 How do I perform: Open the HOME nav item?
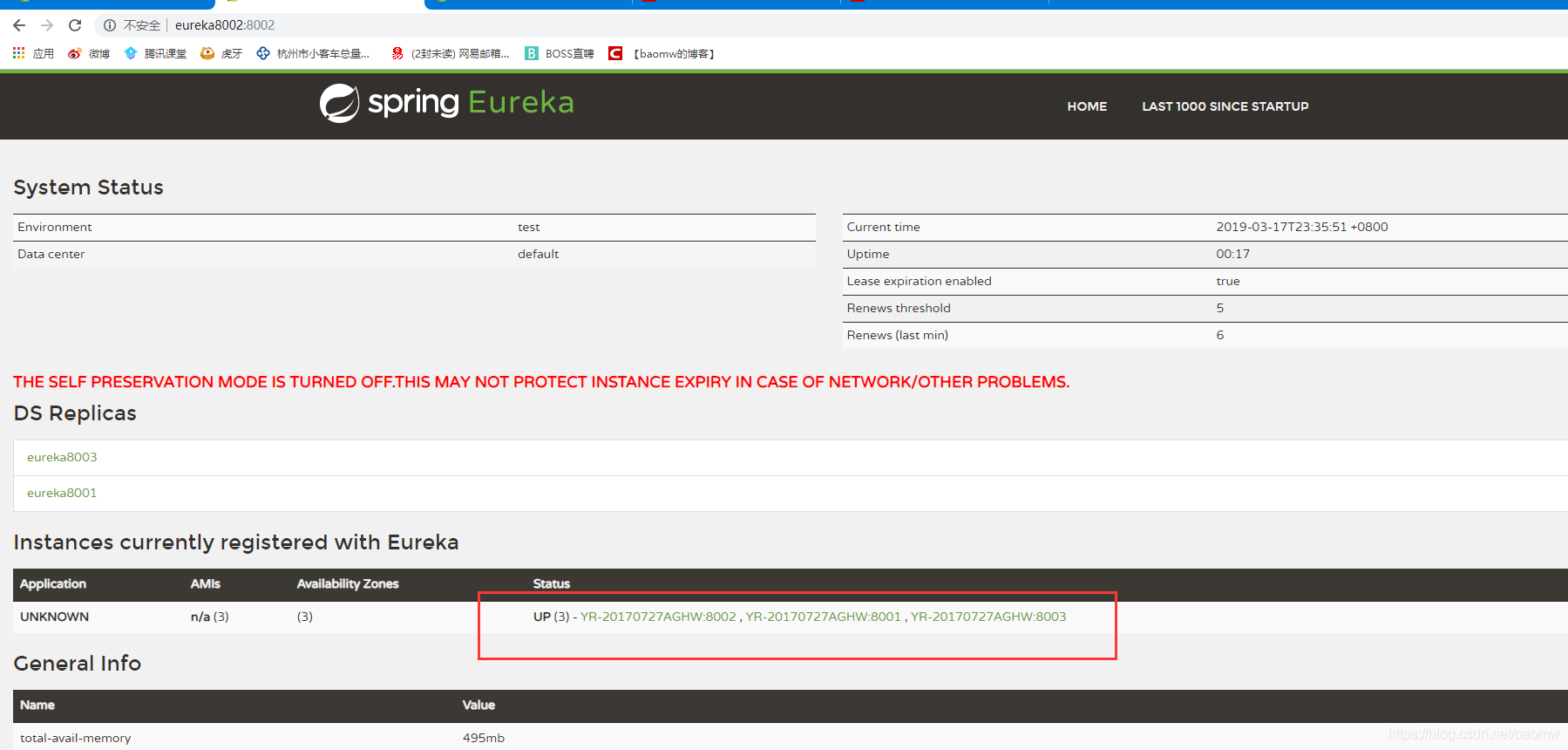[1087, 106]
